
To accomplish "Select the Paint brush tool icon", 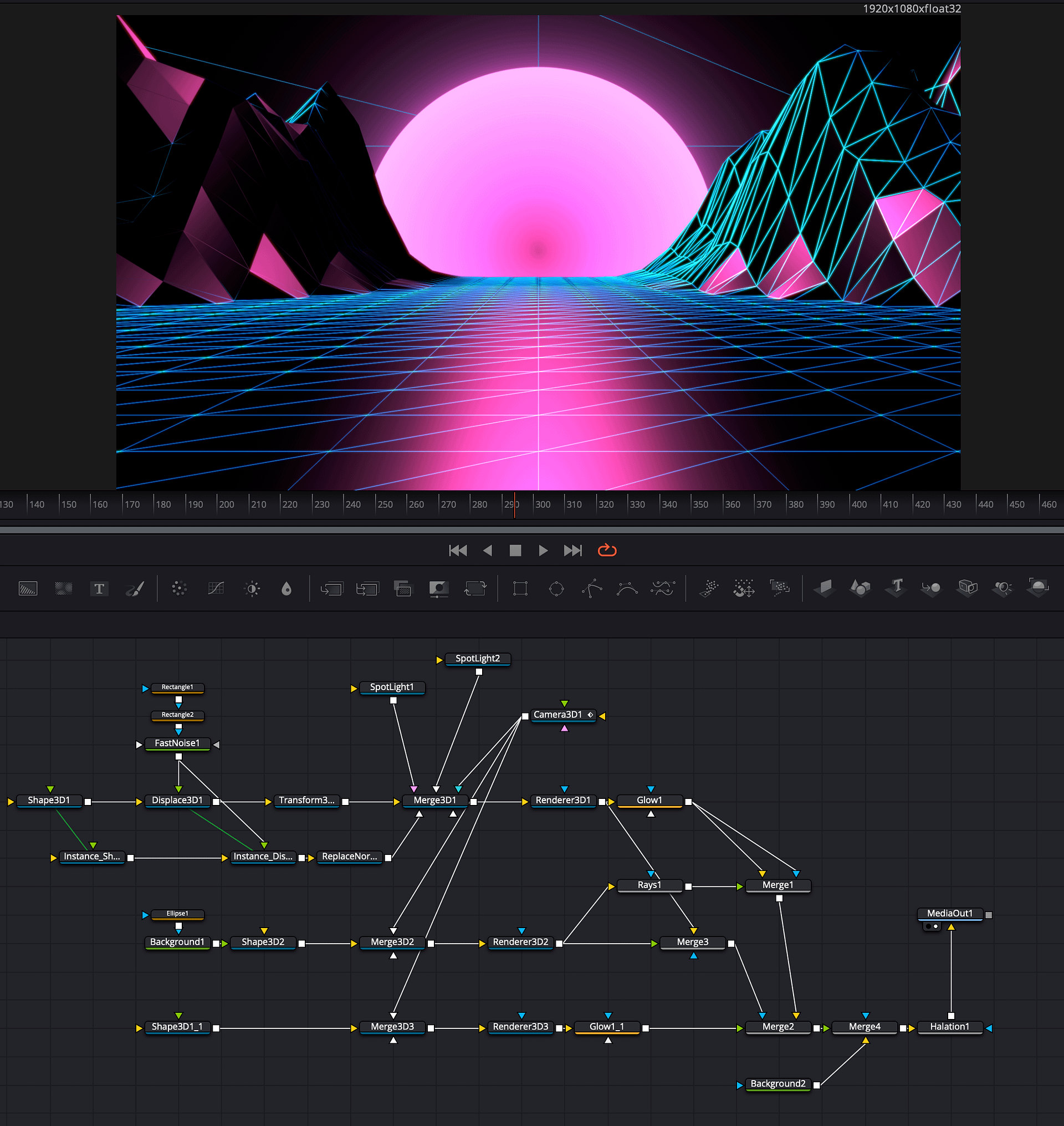I will tap(135, 589).
